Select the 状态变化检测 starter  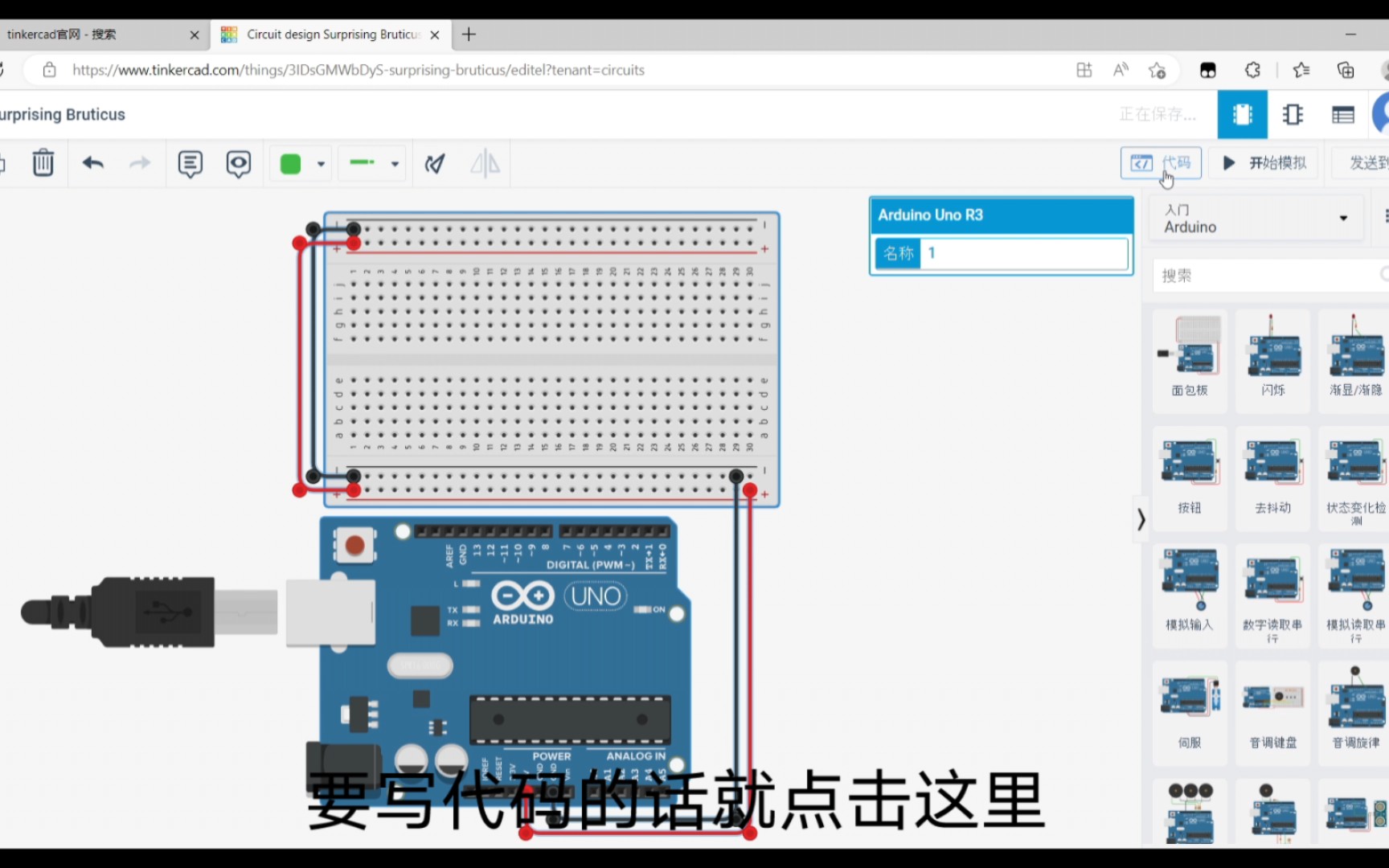point(1355,477)
